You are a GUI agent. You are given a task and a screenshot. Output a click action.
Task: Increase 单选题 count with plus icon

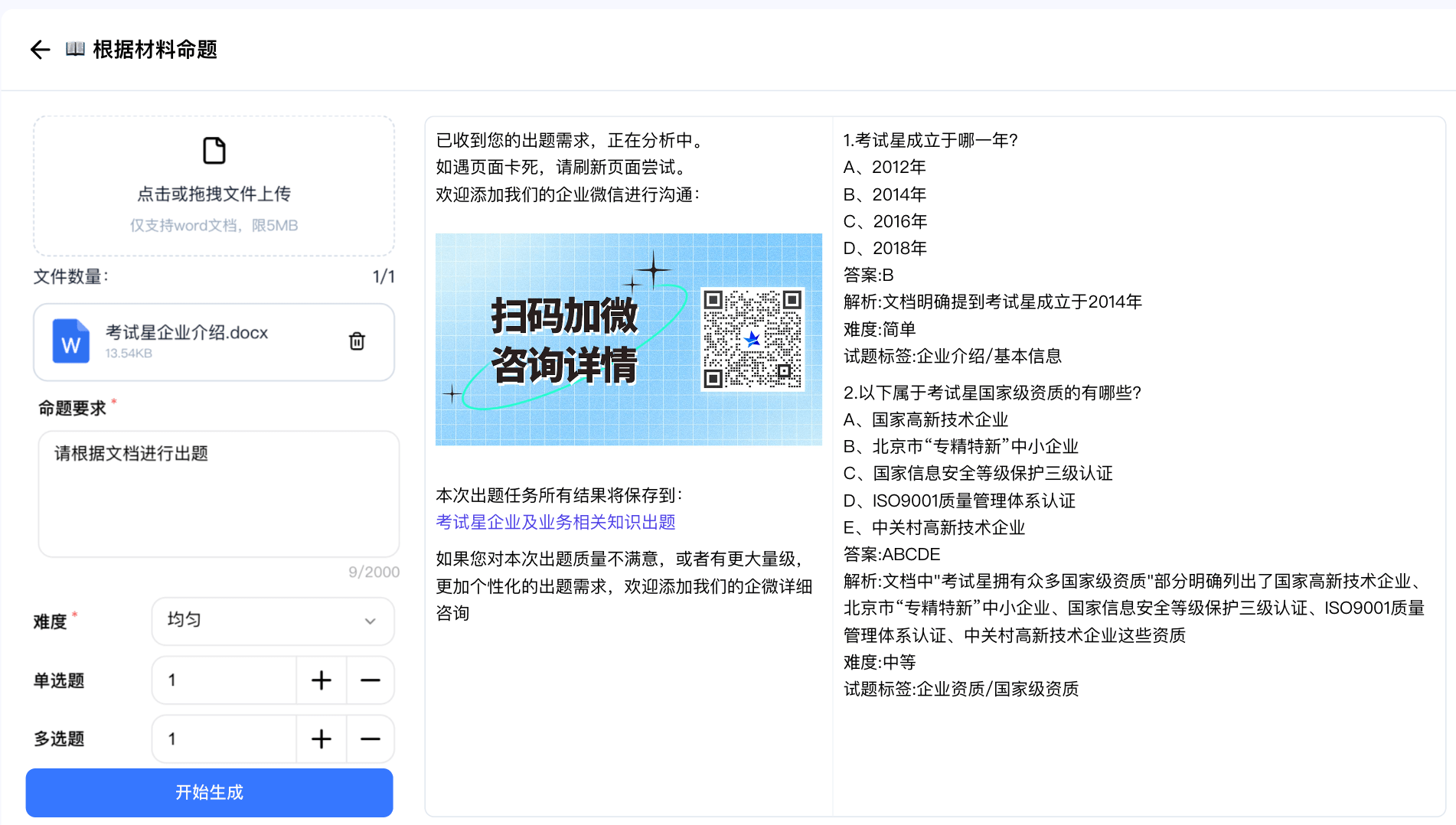click(x=321, y=680)
